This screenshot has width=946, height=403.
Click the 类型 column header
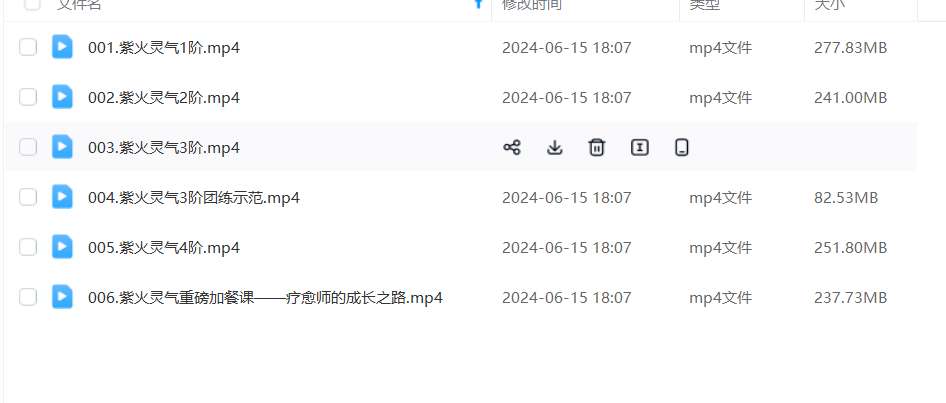(705, 5)
